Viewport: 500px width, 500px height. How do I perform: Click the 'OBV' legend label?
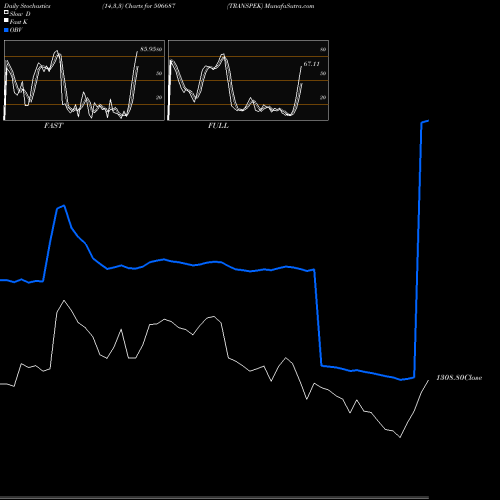coord(16,30)
